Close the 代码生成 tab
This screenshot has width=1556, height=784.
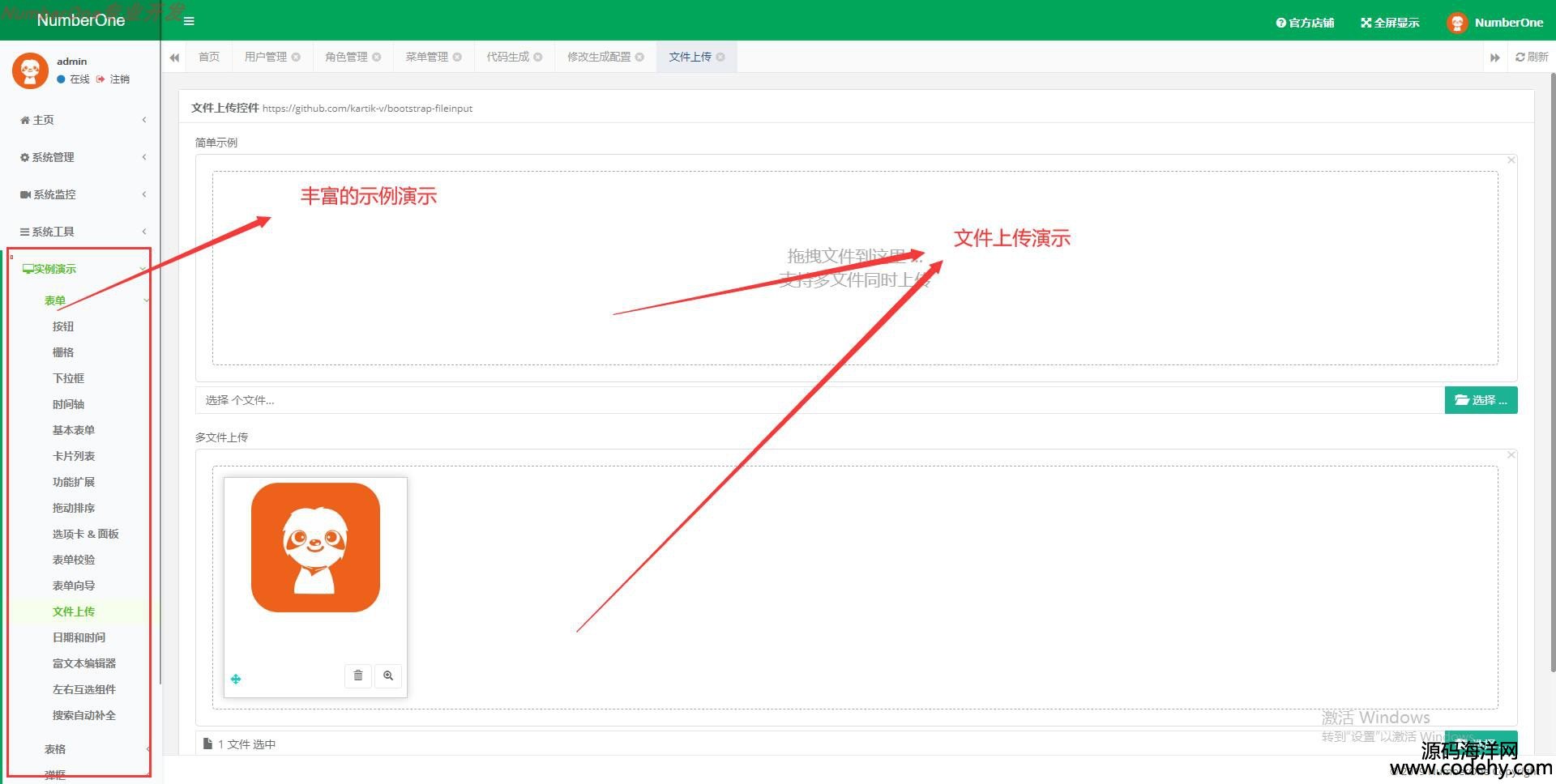pos(538,57)
